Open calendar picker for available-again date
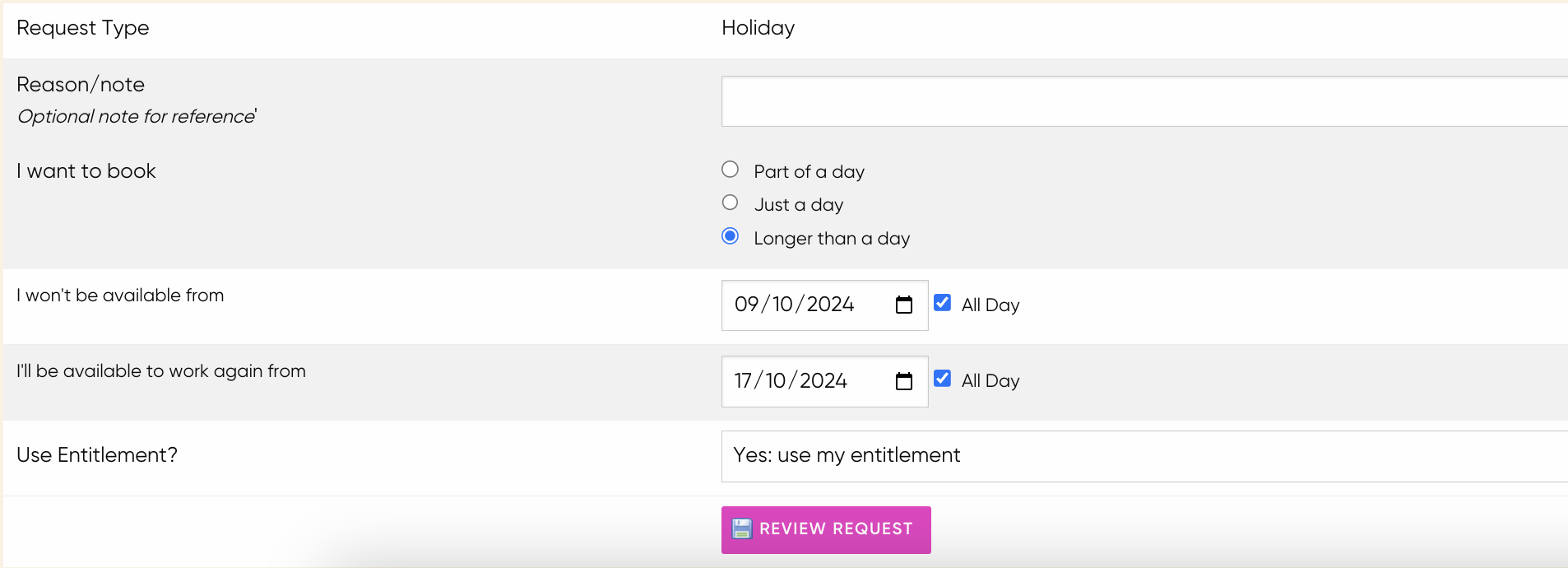The width and height of the screenshot is (1568, 568). pos(903,381)
